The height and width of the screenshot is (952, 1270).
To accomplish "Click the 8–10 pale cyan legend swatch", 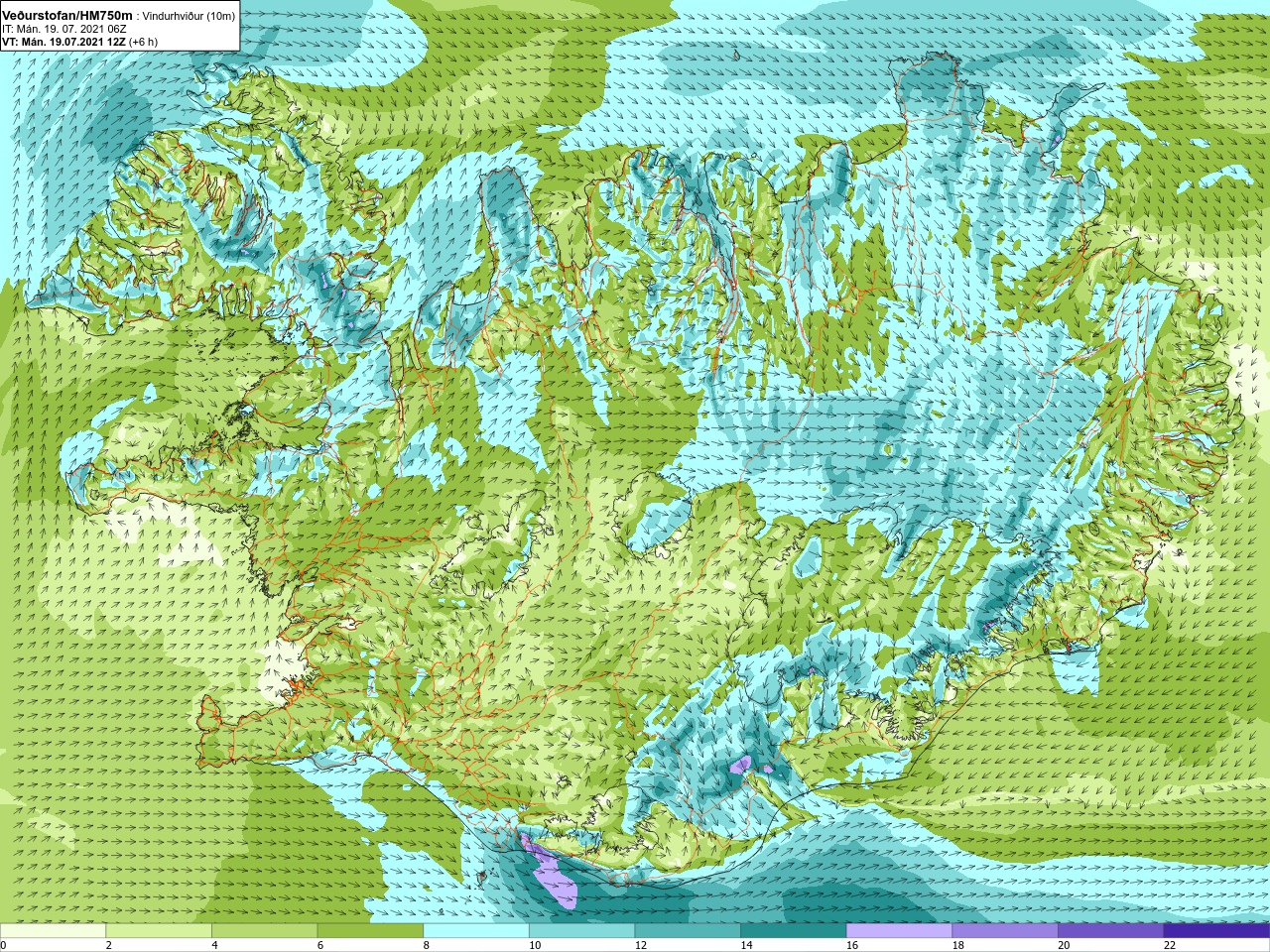I will 476,930.
